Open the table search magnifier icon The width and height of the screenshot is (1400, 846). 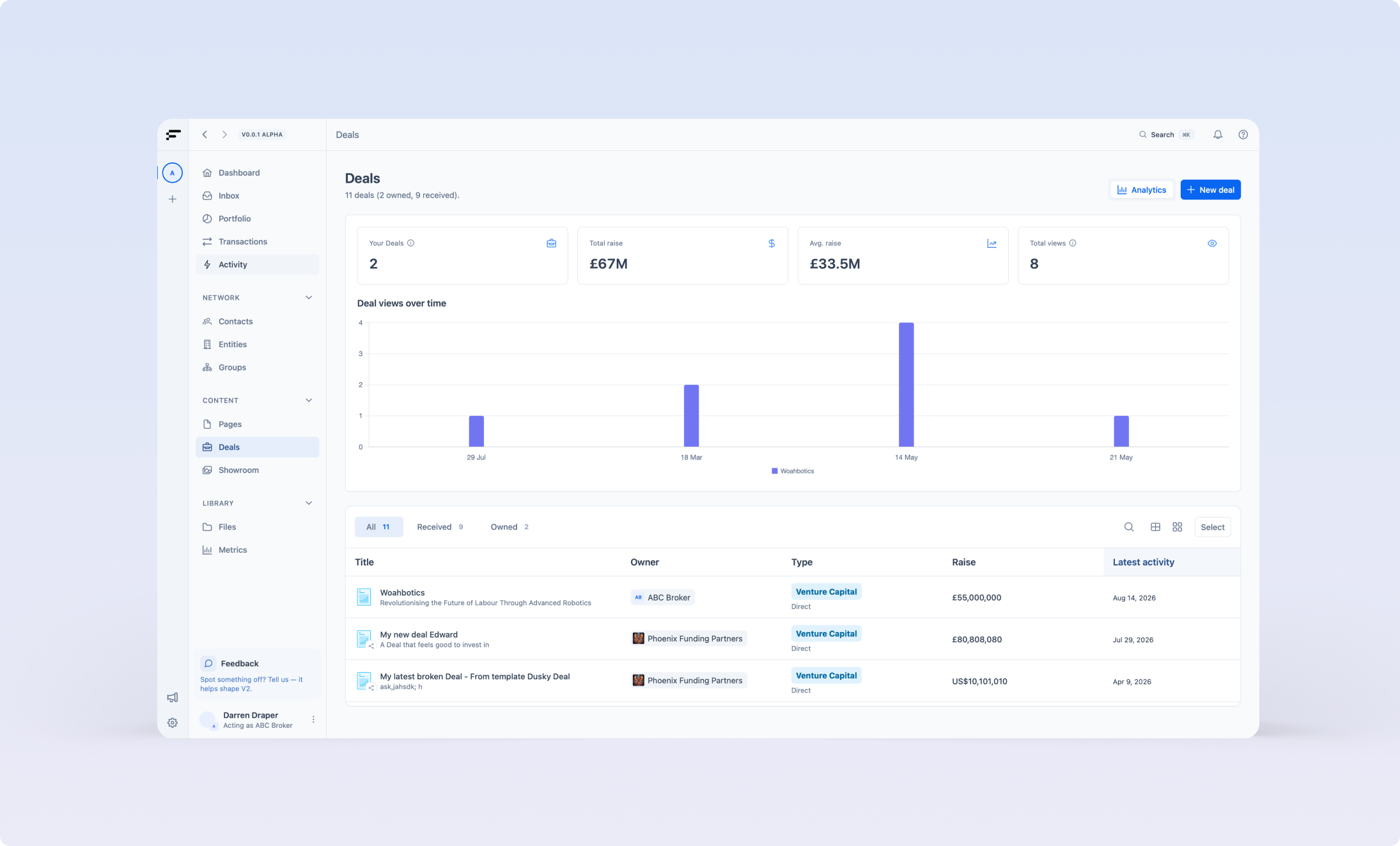click(x=1129, y=527)
